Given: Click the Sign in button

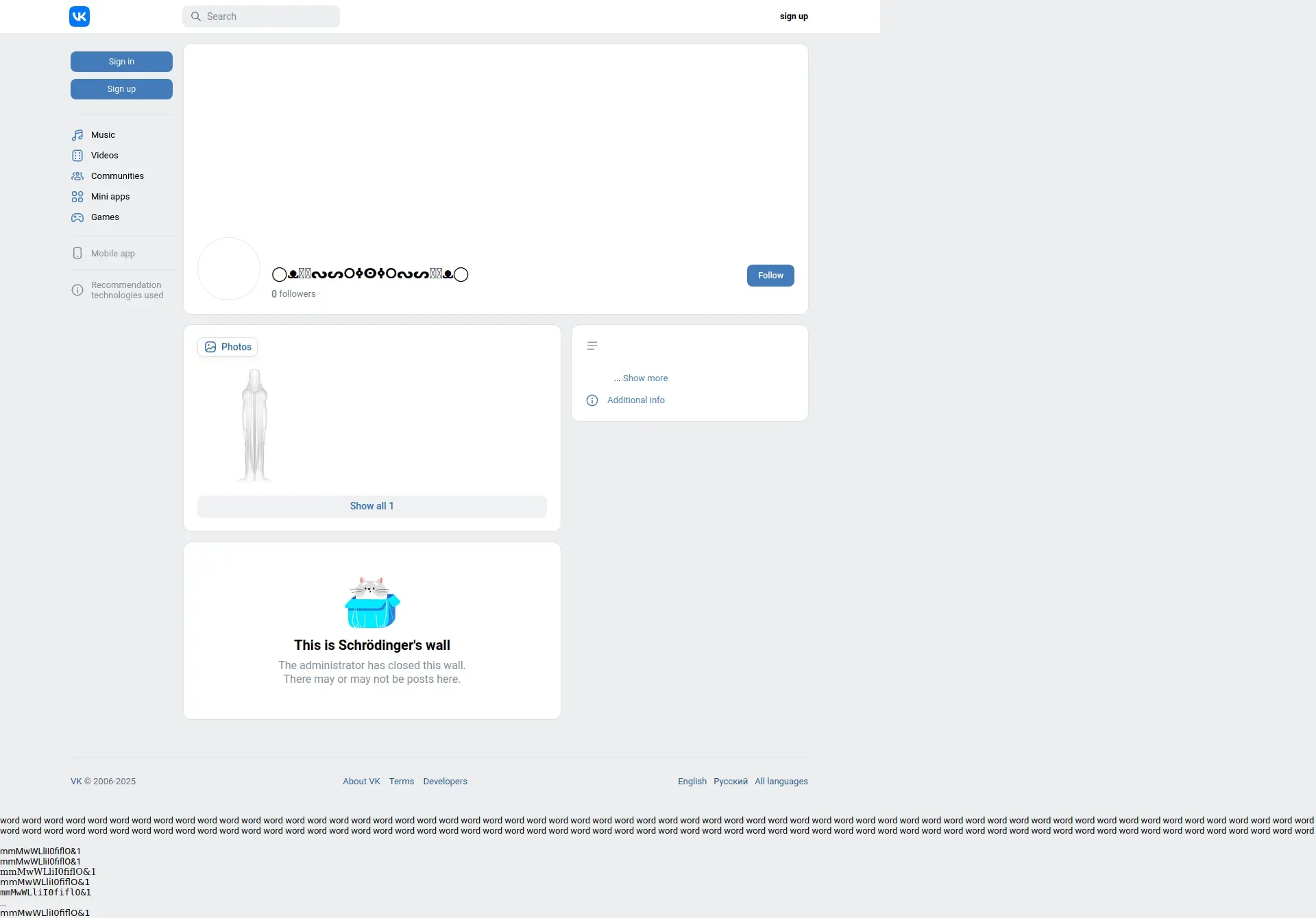Looking at the screenshot, I should 121,62.
